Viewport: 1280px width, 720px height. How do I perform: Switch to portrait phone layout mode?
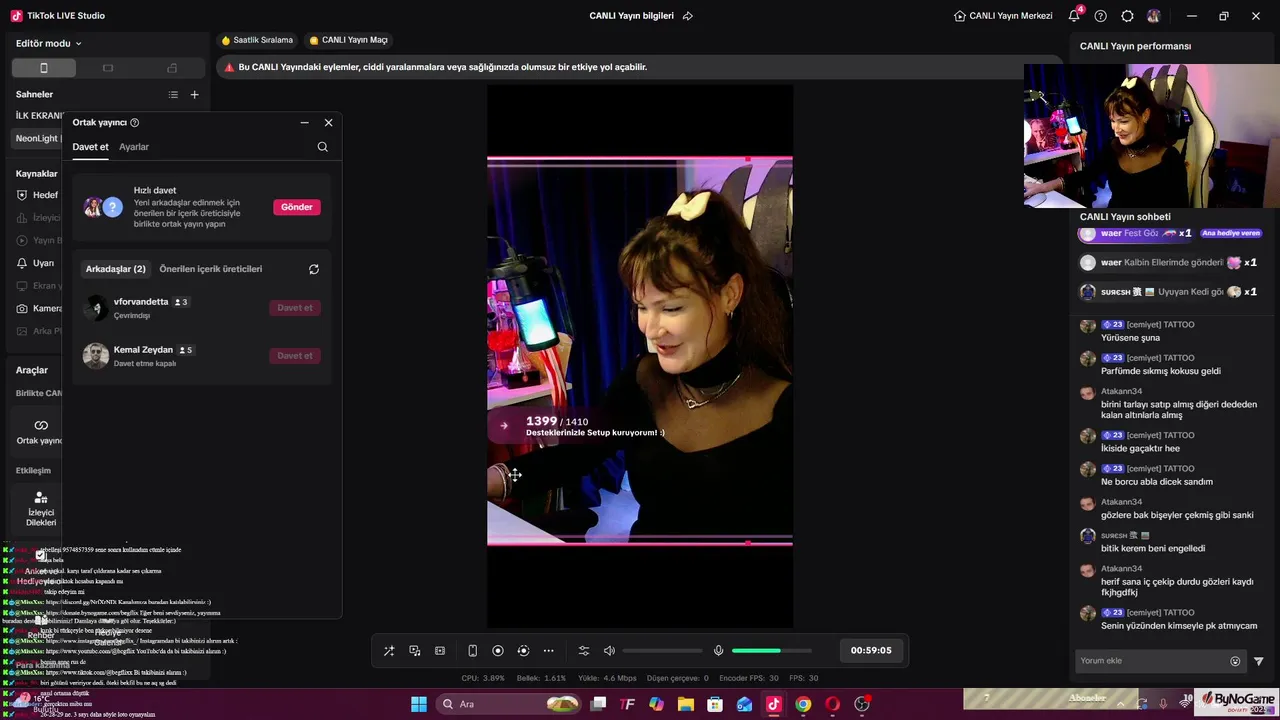[43, 68]
